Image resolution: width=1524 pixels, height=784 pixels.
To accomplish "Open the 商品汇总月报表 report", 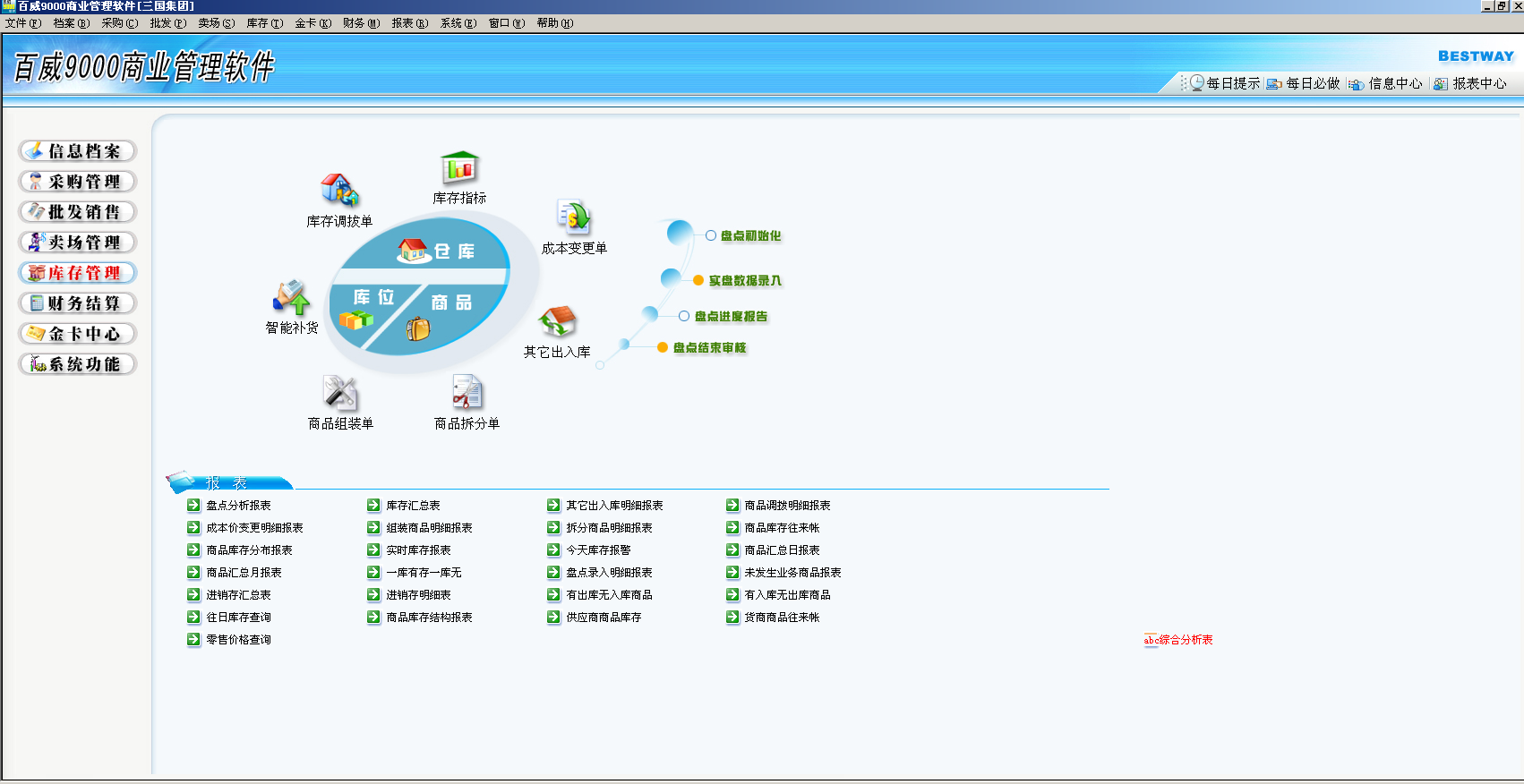I will click(x=244, y=573).
